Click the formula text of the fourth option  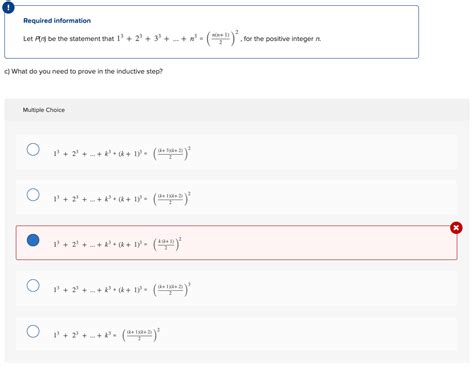[x=122, y=290]
